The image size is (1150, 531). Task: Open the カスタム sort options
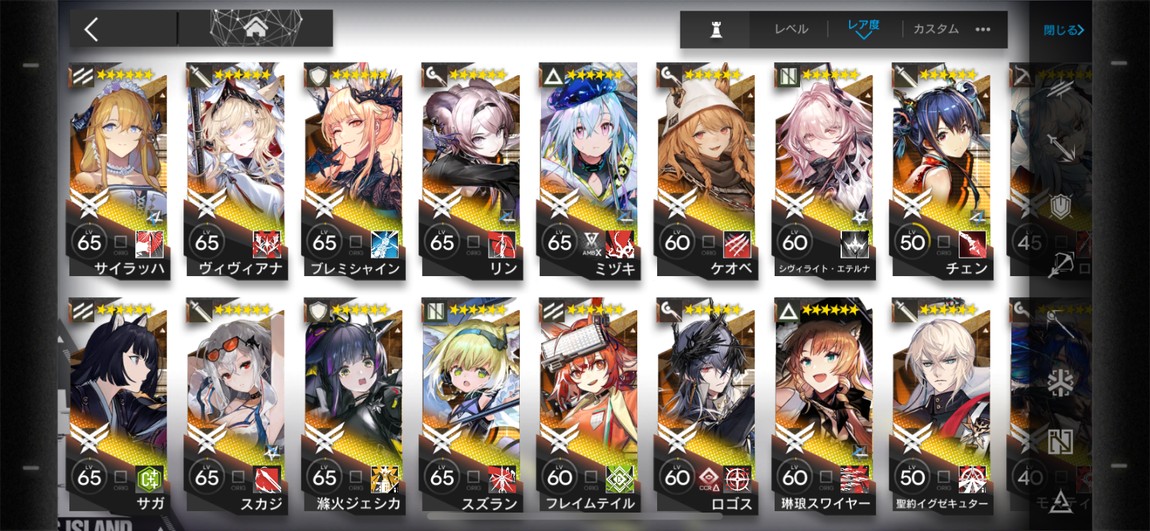[936, 29]
